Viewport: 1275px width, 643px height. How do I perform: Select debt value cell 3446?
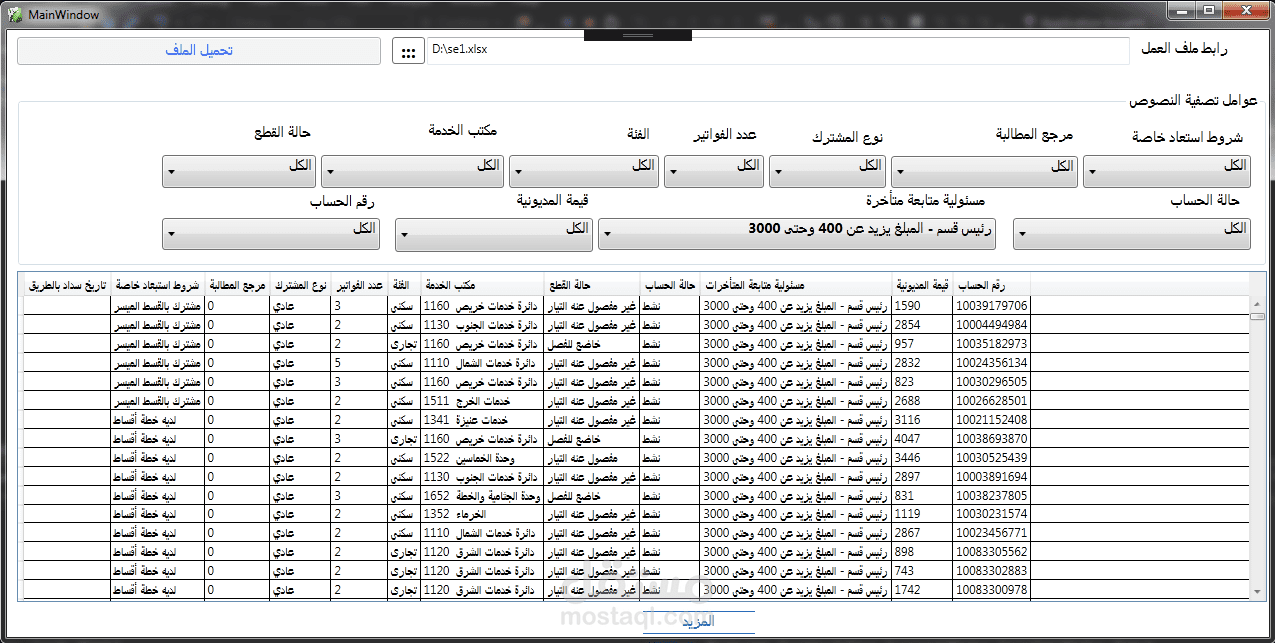point(923,457)
